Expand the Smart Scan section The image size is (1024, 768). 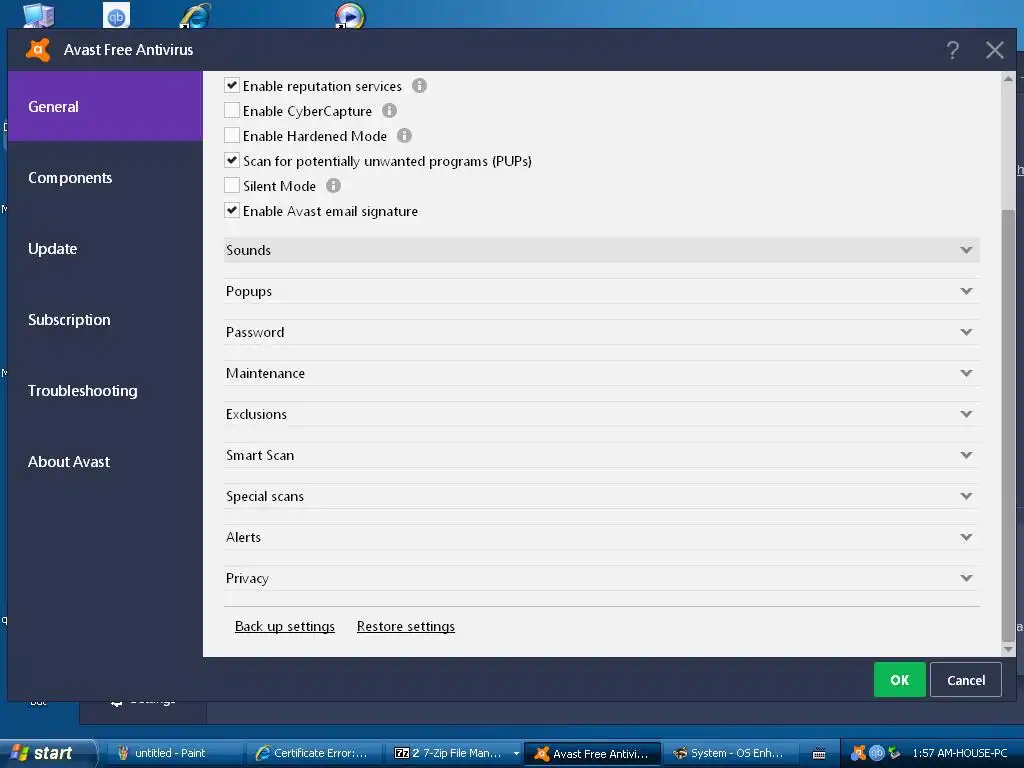(601, 455)
